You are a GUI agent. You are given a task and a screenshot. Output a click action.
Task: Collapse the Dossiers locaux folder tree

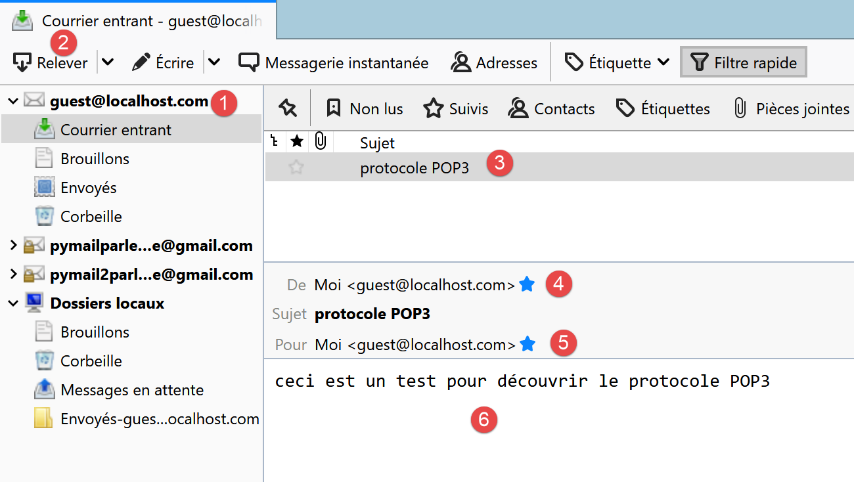click(13, 303)
